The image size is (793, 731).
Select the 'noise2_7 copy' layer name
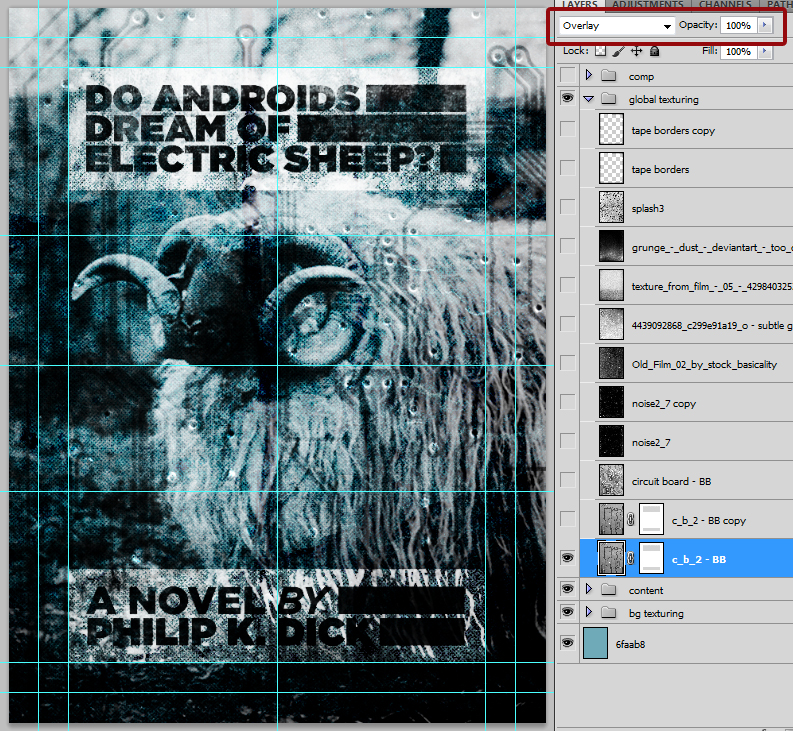coord(664,404)
